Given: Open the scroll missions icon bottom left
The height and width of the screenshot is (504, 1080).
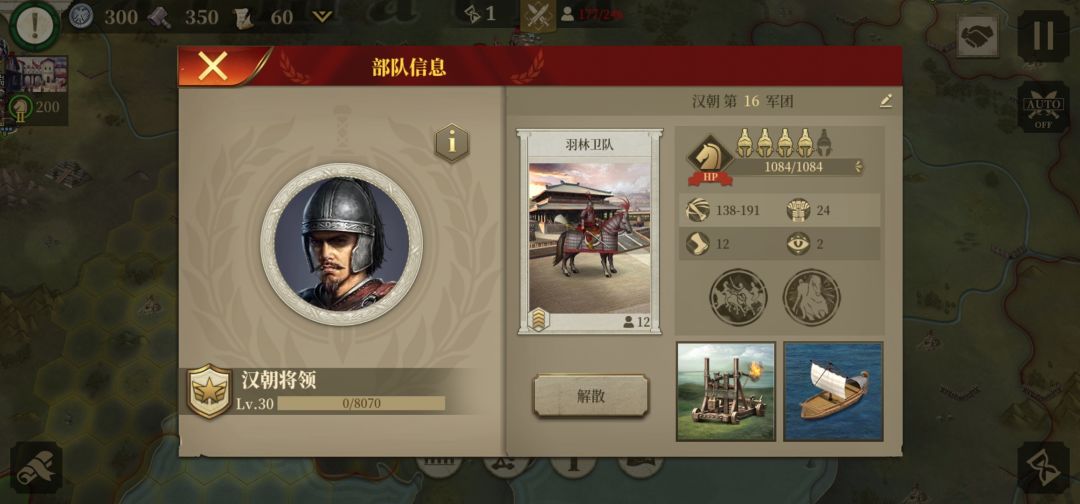Looking at the screenshot, I should point(36,468).
